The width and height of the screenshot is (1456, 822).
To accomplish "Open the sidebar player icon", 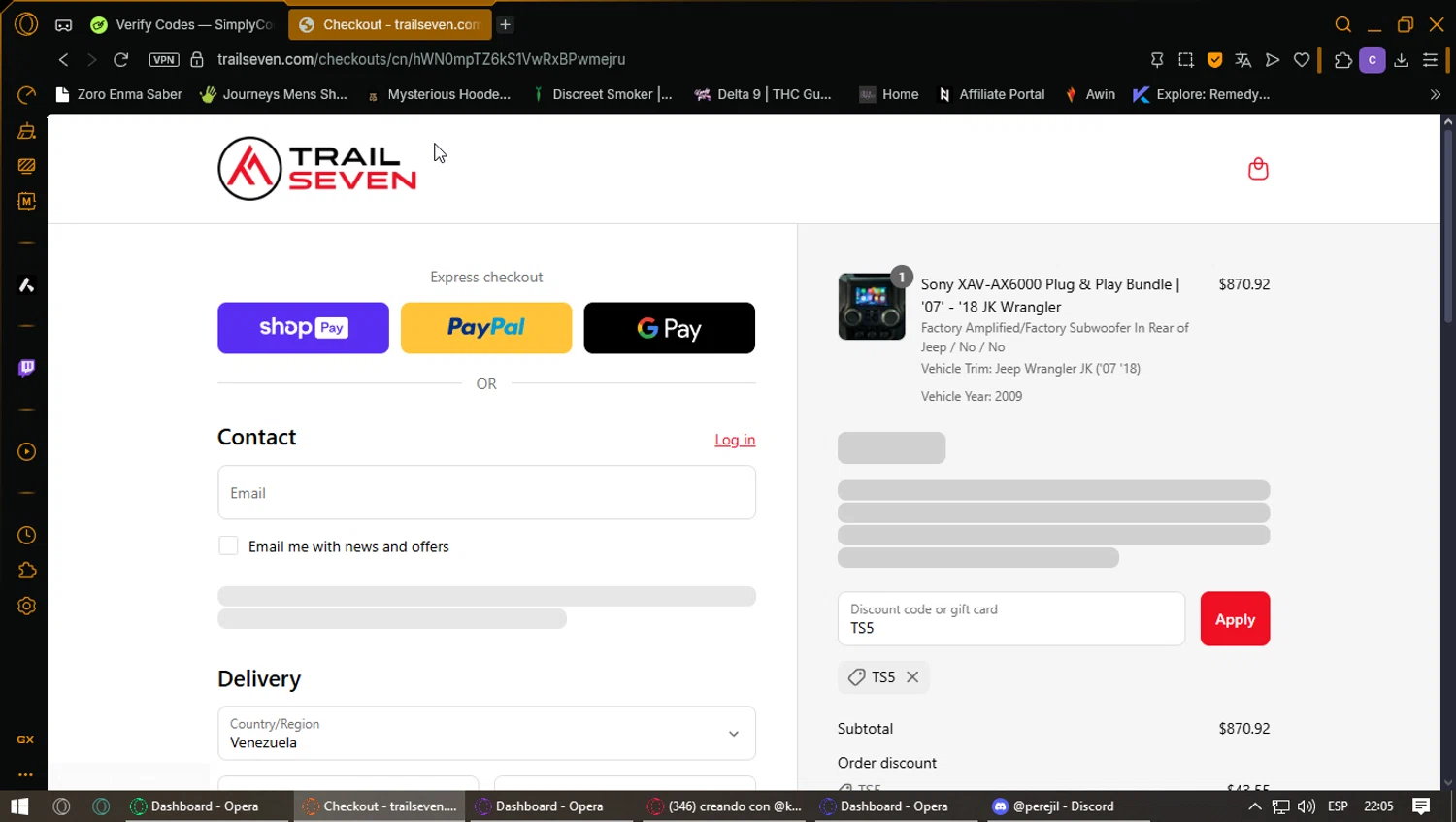I will tap(26, 451).
